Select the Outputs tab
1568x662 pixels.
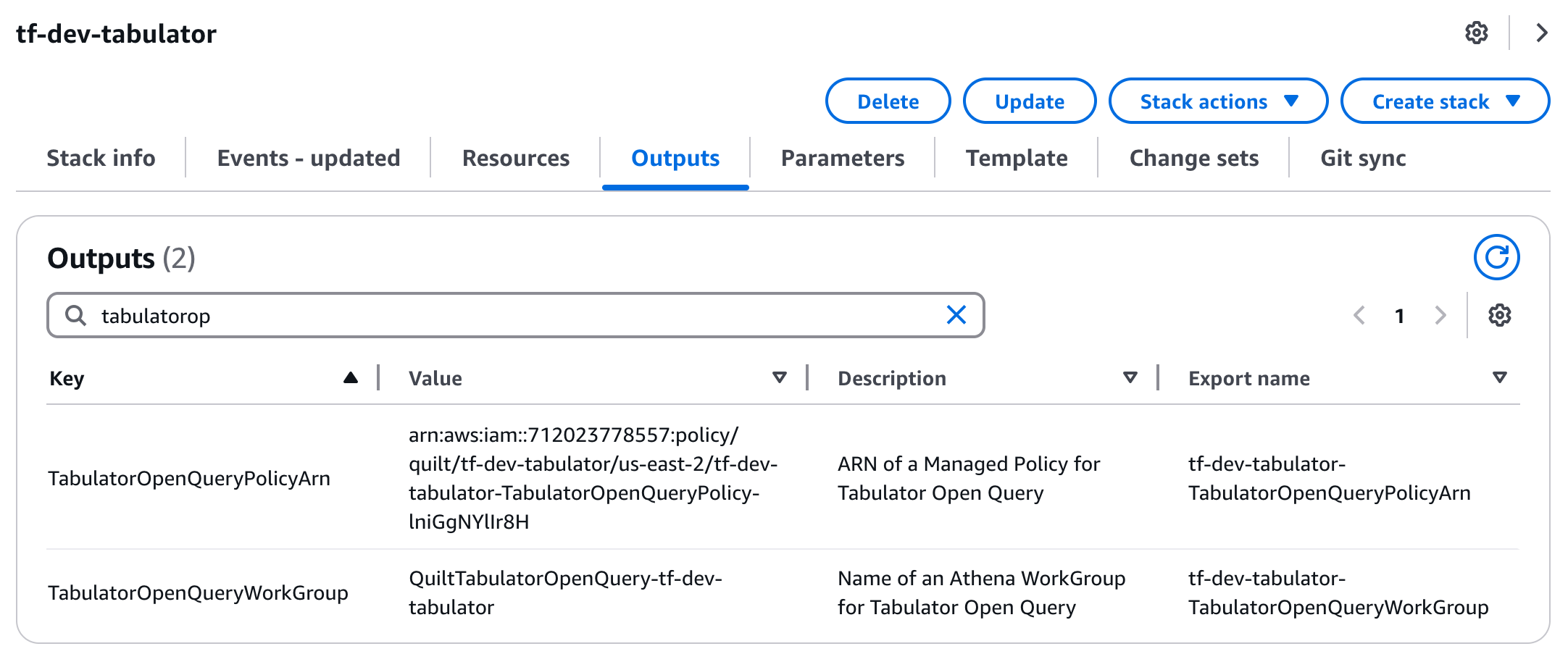675,158
